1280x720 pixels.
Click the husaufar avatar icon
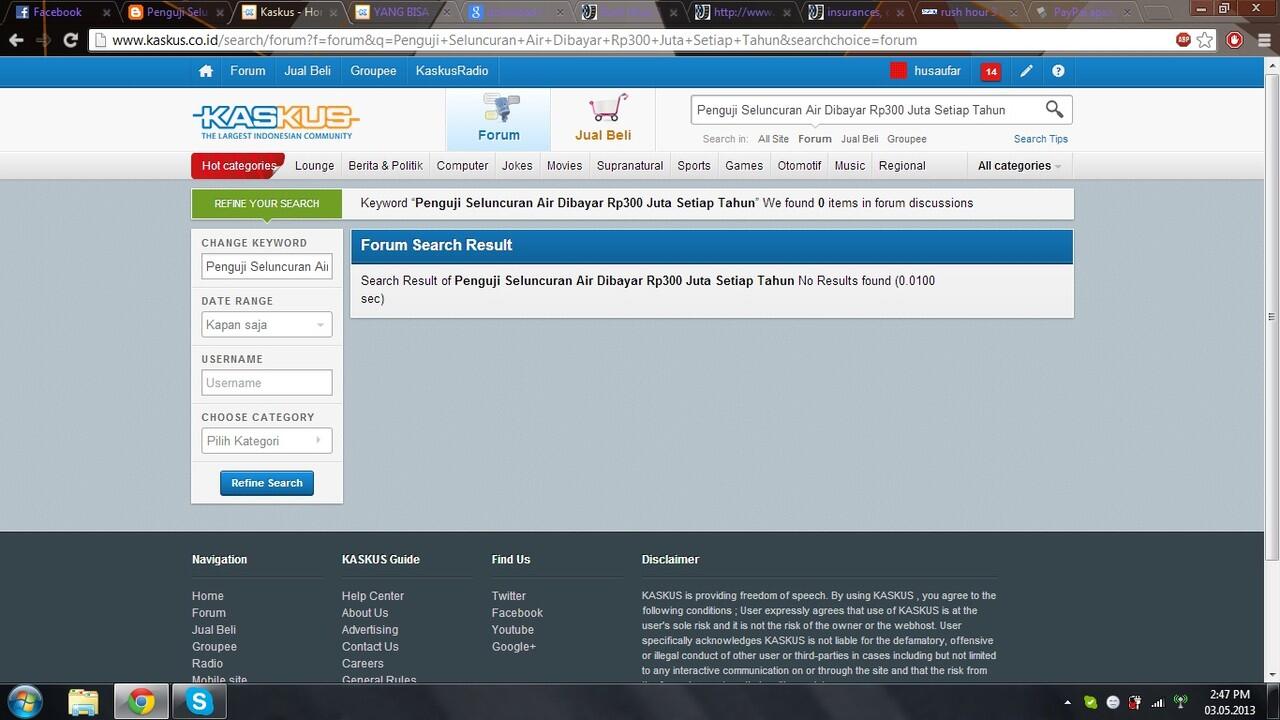pyautogui.click(x=898, y=71)
